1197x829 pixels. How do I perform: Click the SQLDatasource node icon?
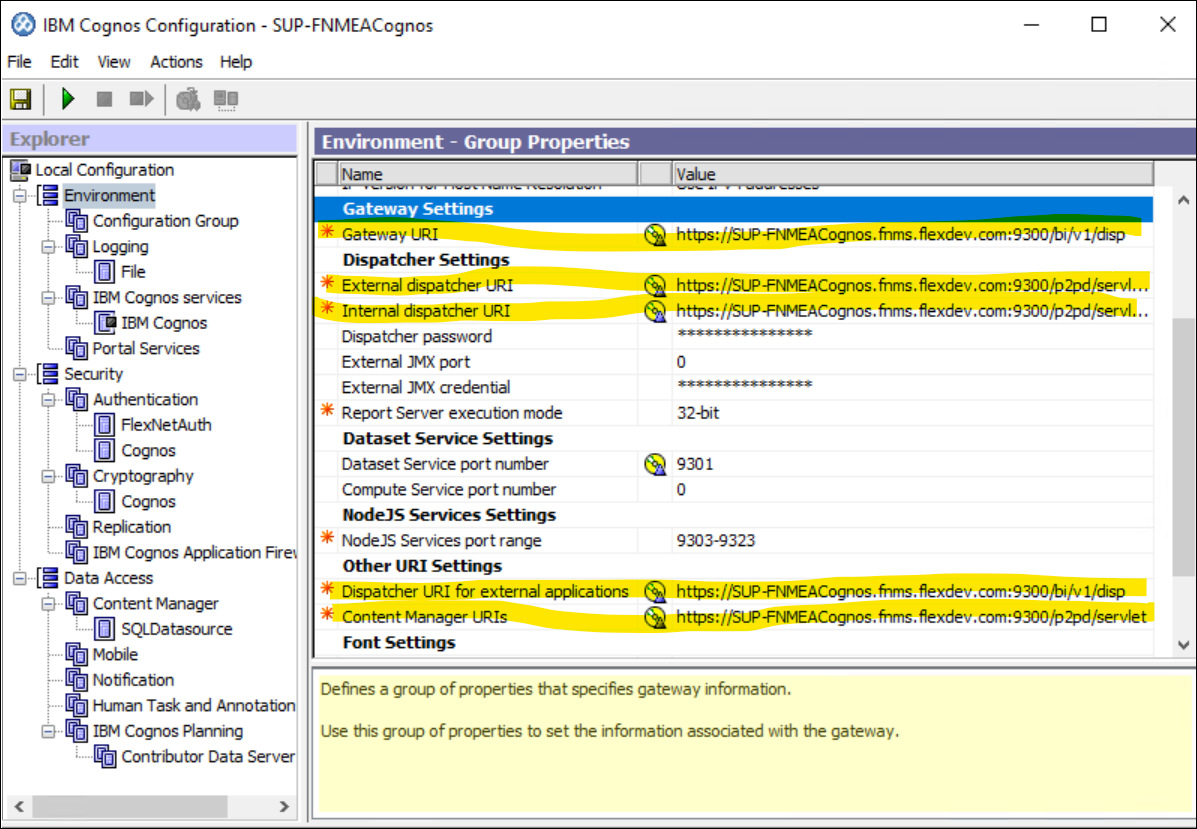(x=105, y=629)
